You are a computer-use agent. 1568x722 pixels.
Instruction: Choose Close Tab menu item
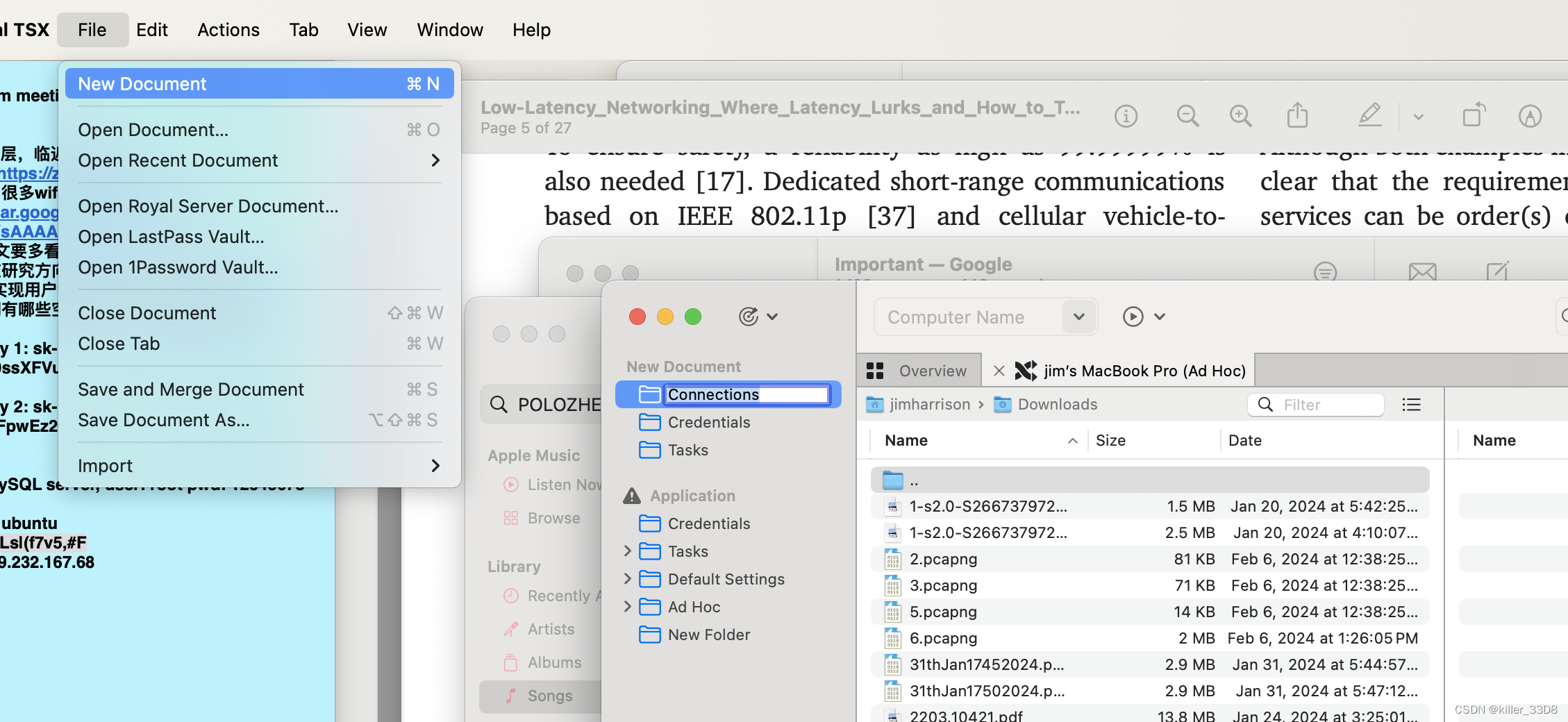tap(259, 344)
